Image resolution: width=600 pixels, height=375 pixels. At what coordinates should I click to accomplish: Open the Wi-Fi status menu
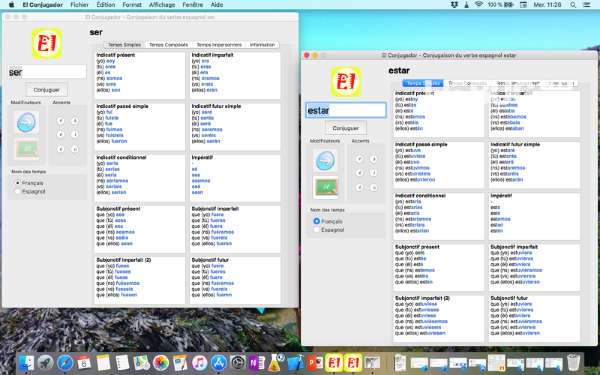[x=479, y=5]
